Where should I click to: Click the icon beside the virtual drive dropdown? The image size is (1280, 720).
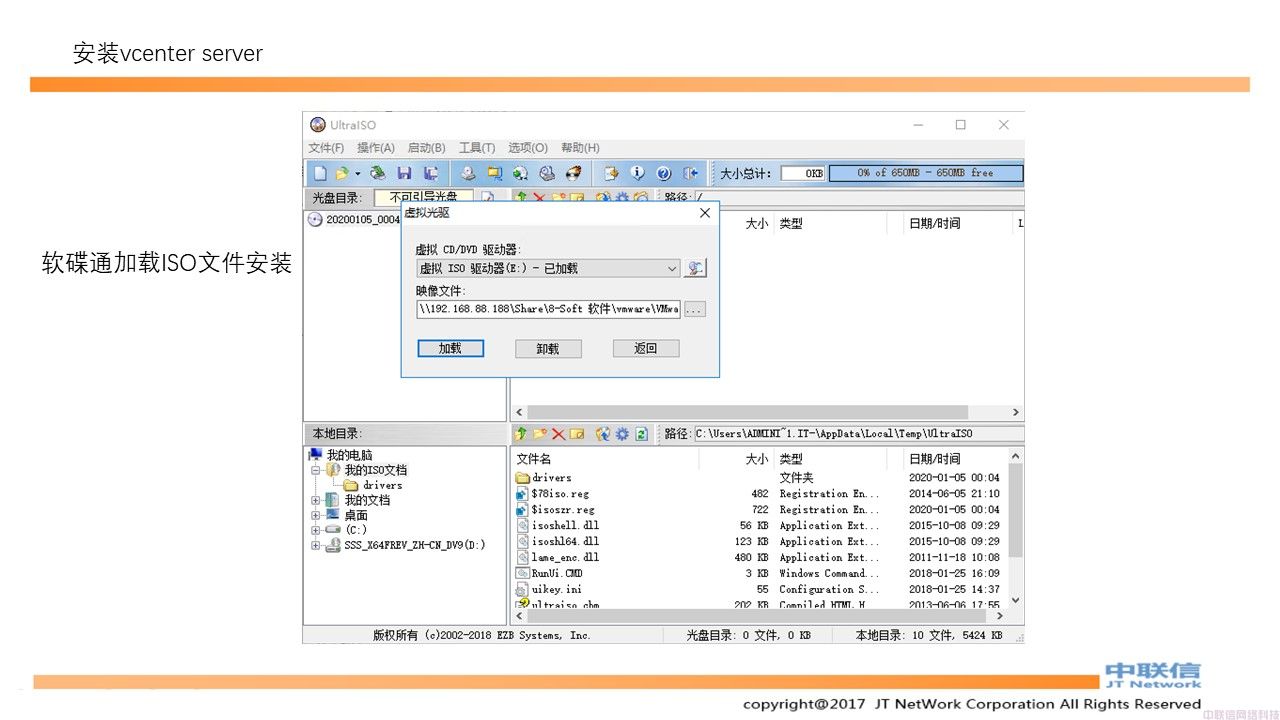695,268
